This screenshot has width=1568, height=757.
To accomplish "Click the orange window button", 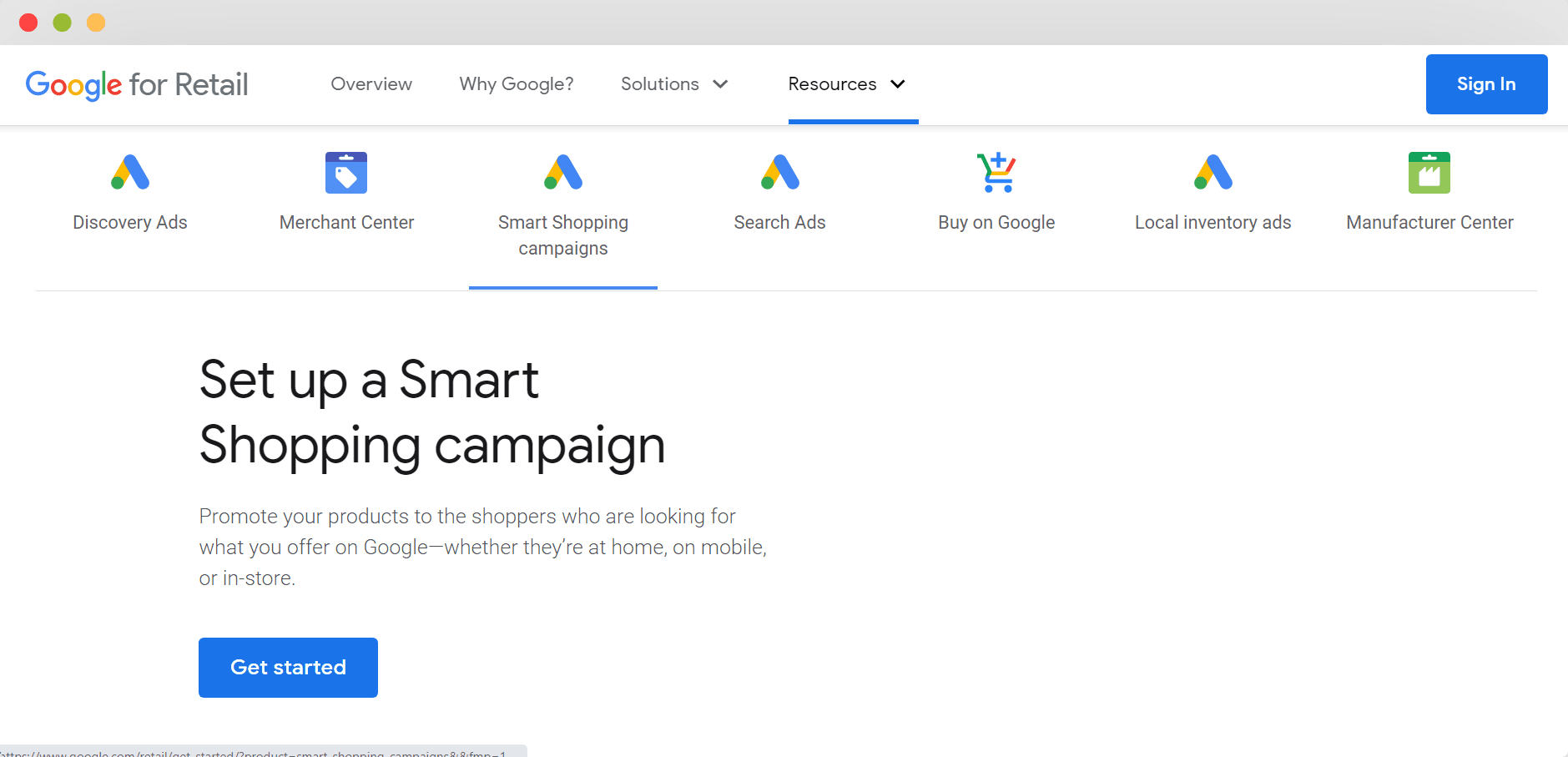I will click(x=96, y=23).
